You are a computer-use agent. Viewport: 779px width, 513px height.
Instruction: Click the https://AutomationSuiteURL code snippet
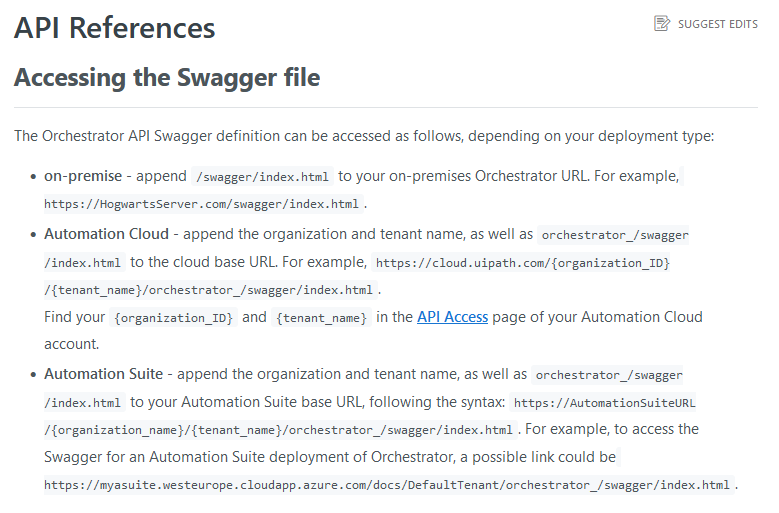[605, 403]
